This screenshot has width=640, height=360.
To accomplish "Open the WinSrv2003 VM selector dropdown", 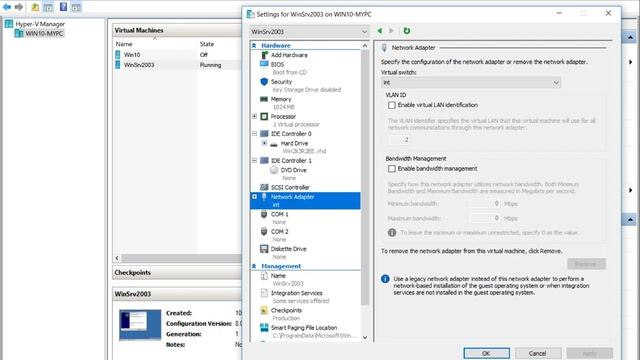I will (309, 31).
